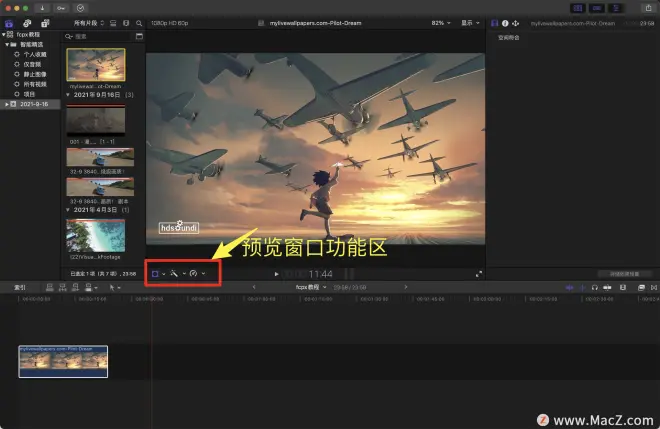The height and width of the screenshot is (429, 660).
Task: Select the aerial beach footage thumbnail
Action: coord(96,235)
